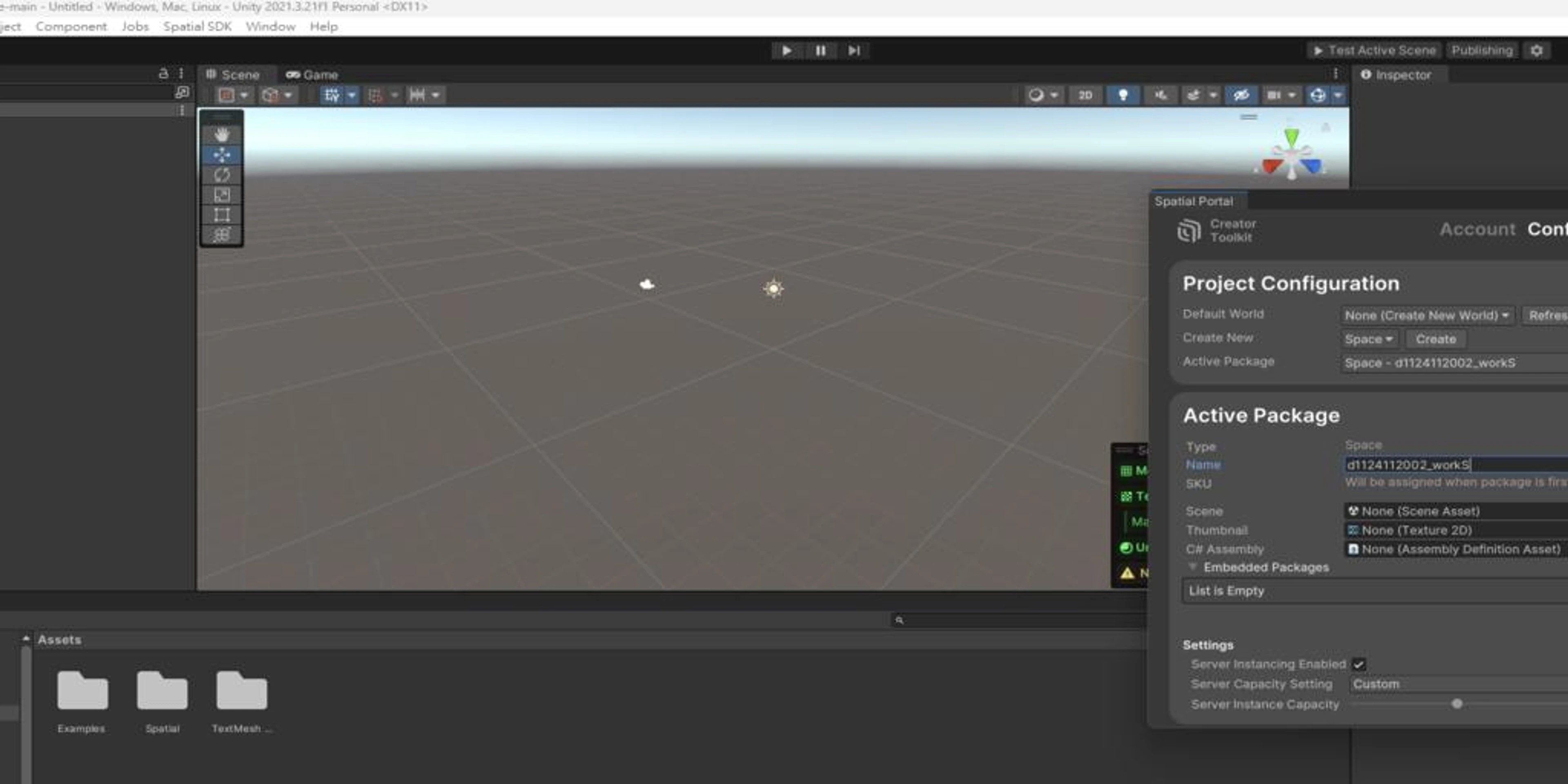Open the Spatial SDK menu
This screenshot has width=1568, height=784.
197,27
